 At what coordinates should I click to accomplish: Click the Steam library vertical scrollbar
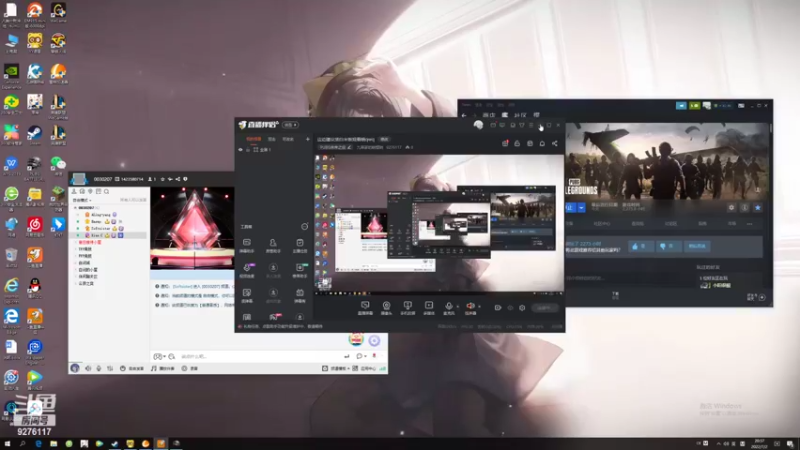tap(770, 129)
